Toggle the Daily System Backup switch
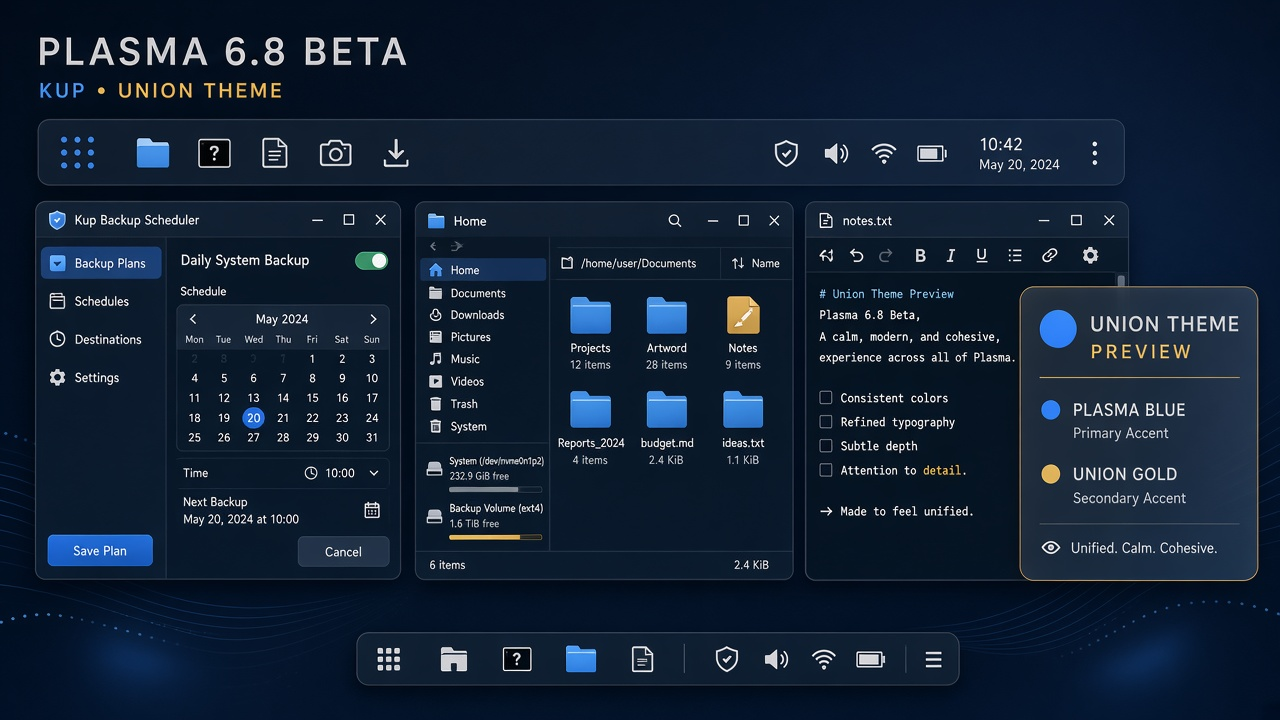The width and height of the screenshot is (1280, 720). pyautogui.click(x=371, y=261)
